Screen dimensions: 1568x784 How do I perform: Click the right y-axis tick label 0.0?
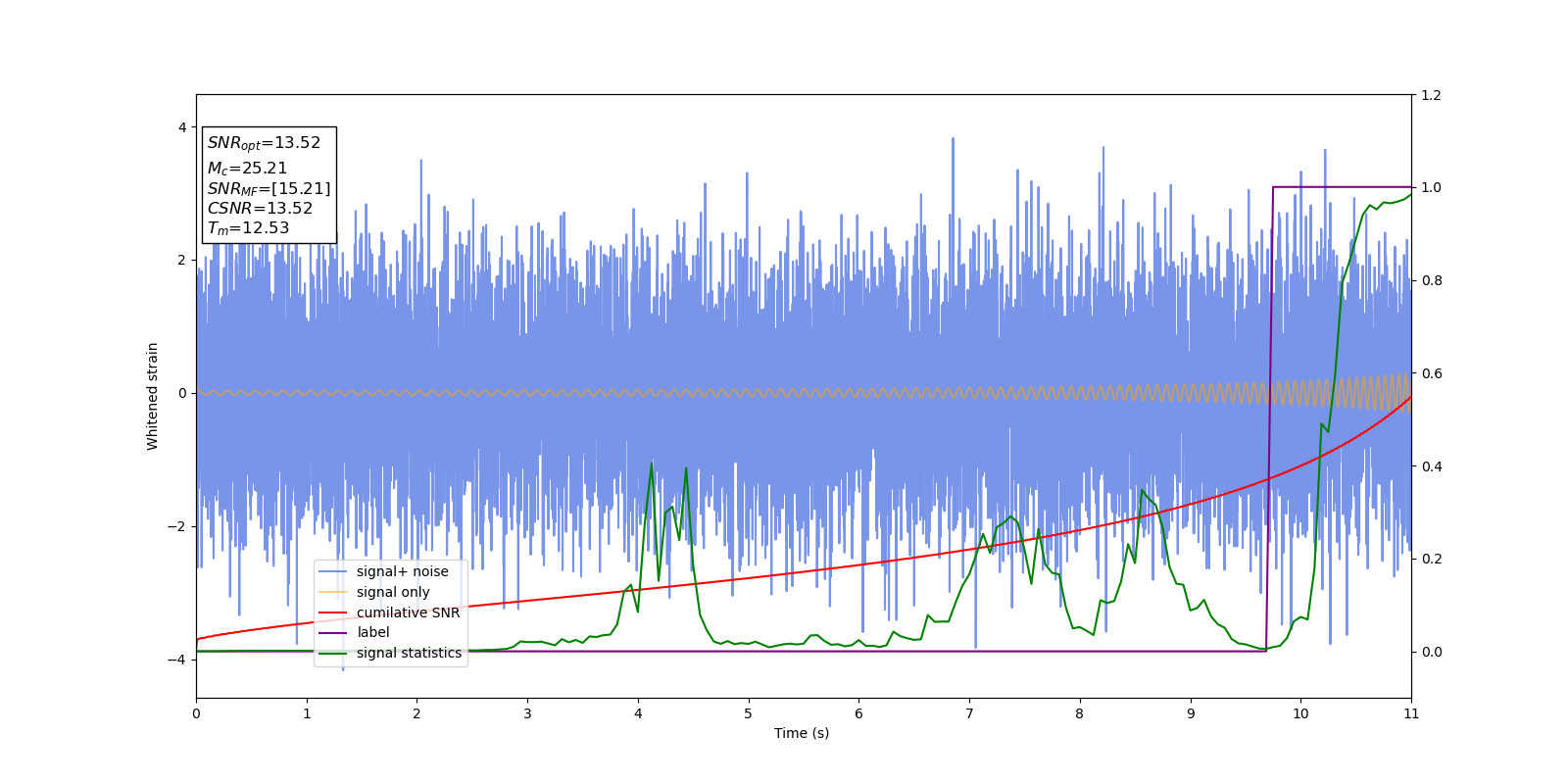pos(1431,652)
